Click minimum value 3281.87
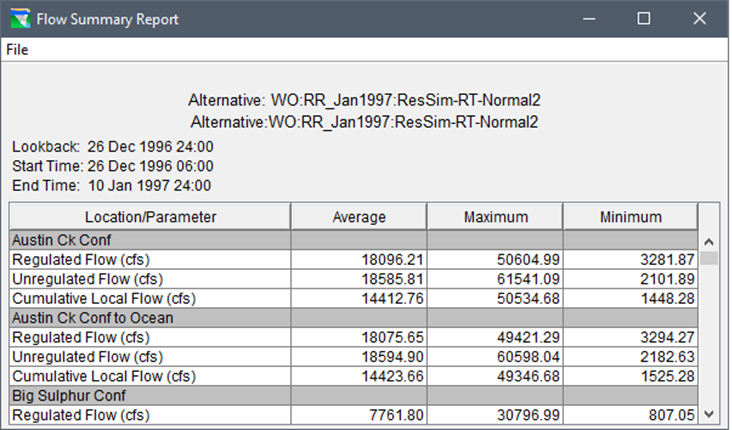Viewport: 732px width, 430px height. 667,260
